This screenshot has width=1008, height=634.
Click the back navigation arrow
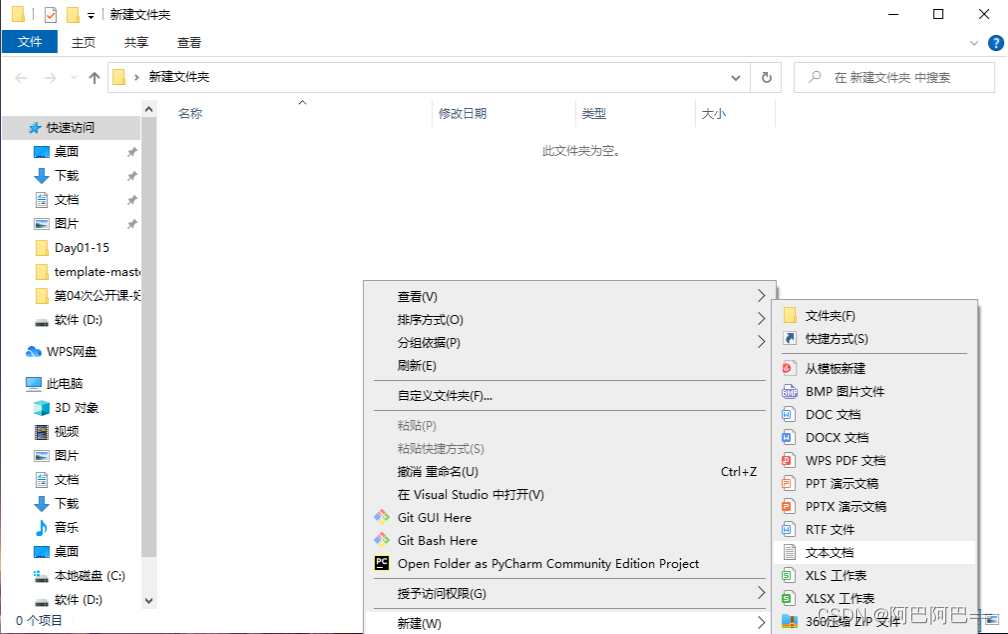[x=21, y=78]
